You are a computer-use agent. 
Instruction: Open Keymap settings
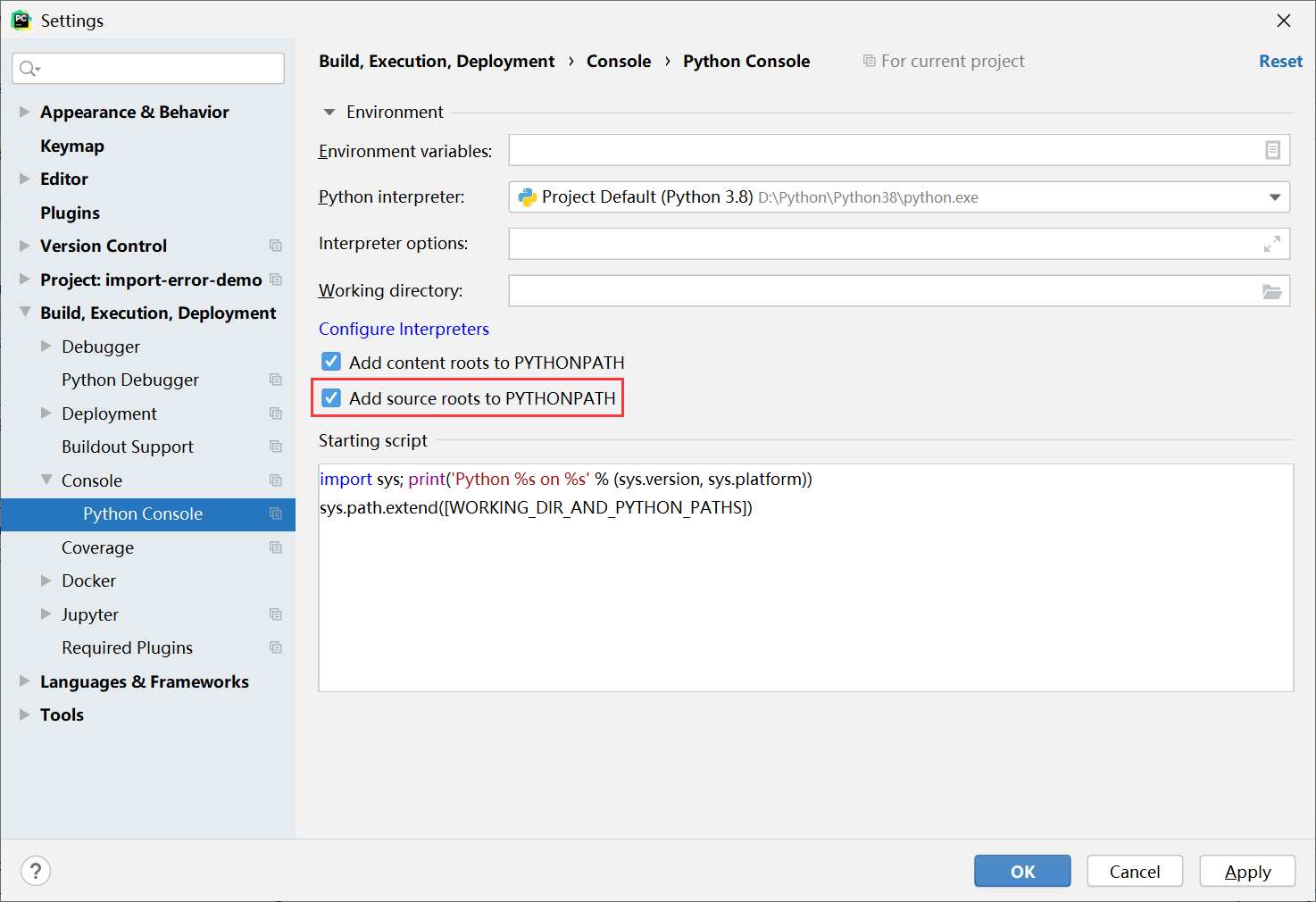[72, 146]
